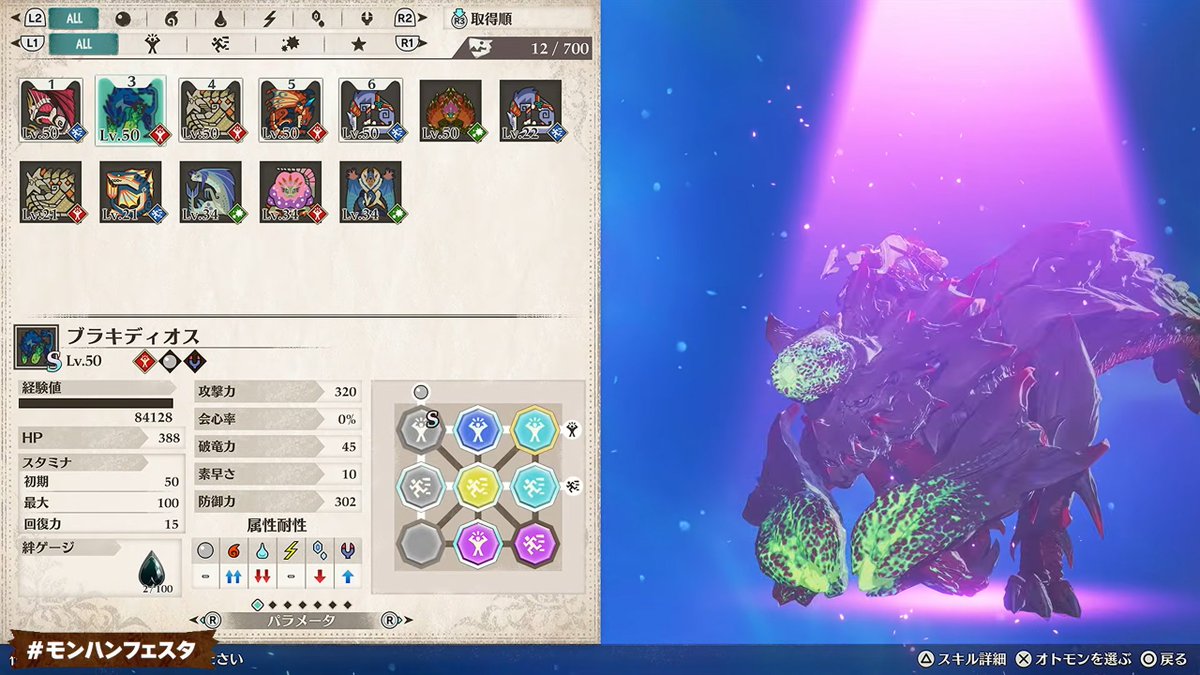
Task: Click the gray non-elemental badge under ブラキディオス
Action: pos(169,361)
